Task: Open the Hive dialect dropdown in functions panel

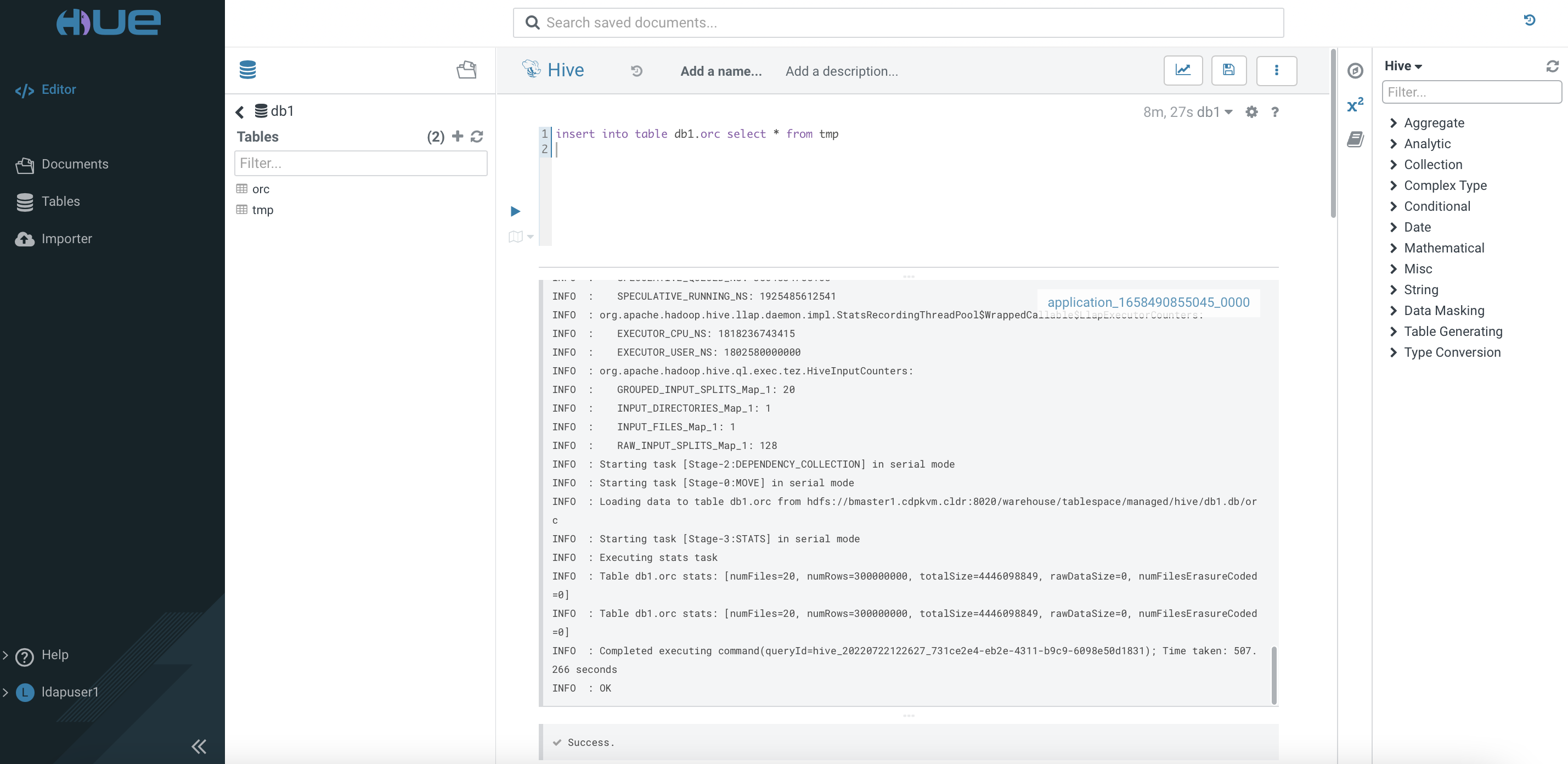Action: [x=1402, y=66]
